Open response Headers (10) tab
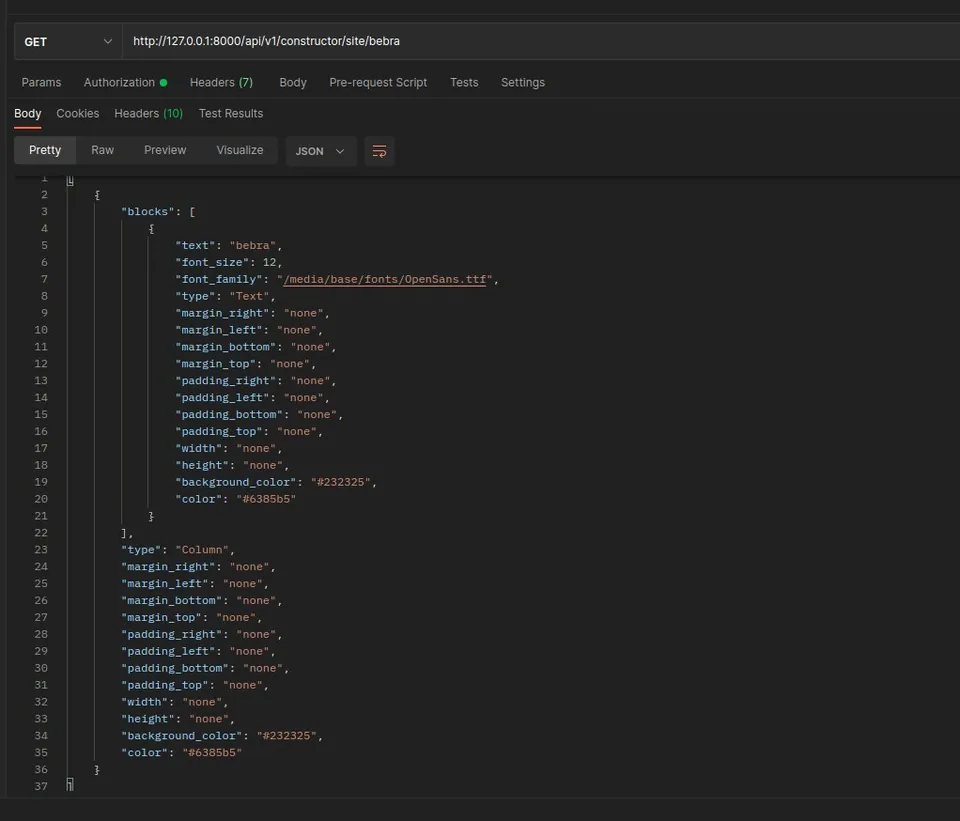The image size is (960, 821). coord(148,114)
